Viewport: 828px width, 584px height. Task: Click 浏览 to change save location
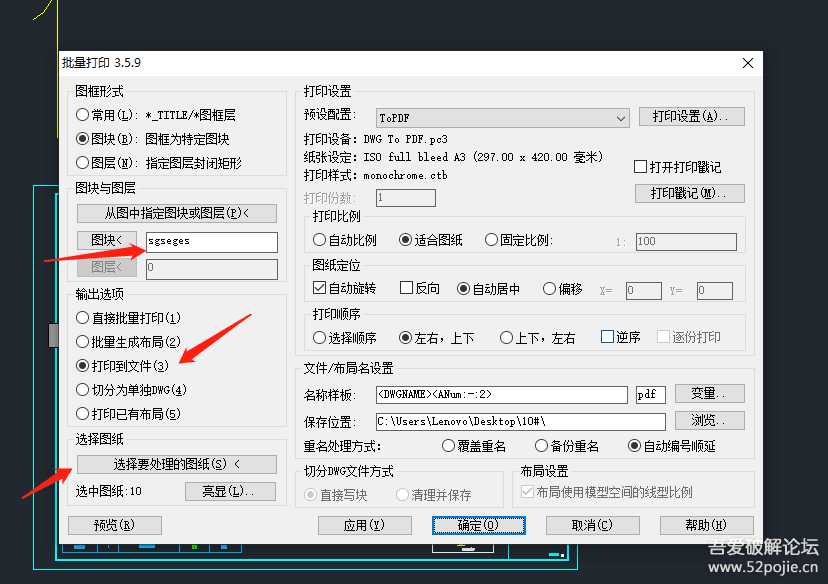pos(709,420)
